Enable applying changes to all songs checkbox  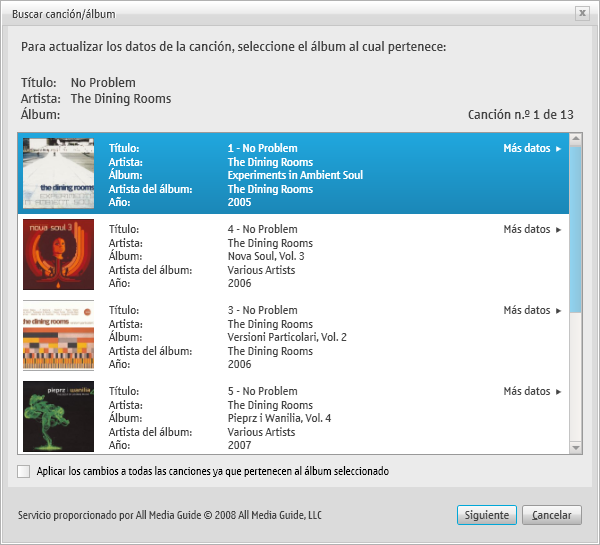(x=24, y=471)
